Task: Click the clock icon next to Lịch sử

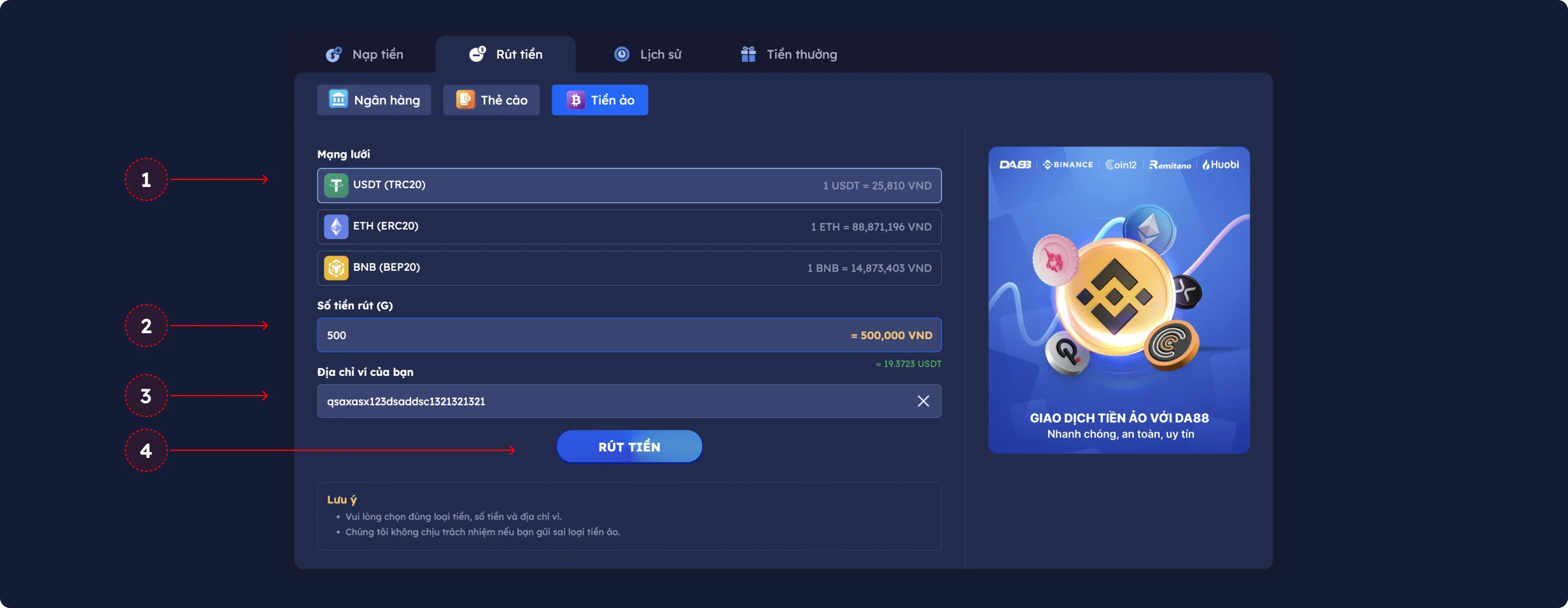Action: pyautogui.click(x=622, y=54)
